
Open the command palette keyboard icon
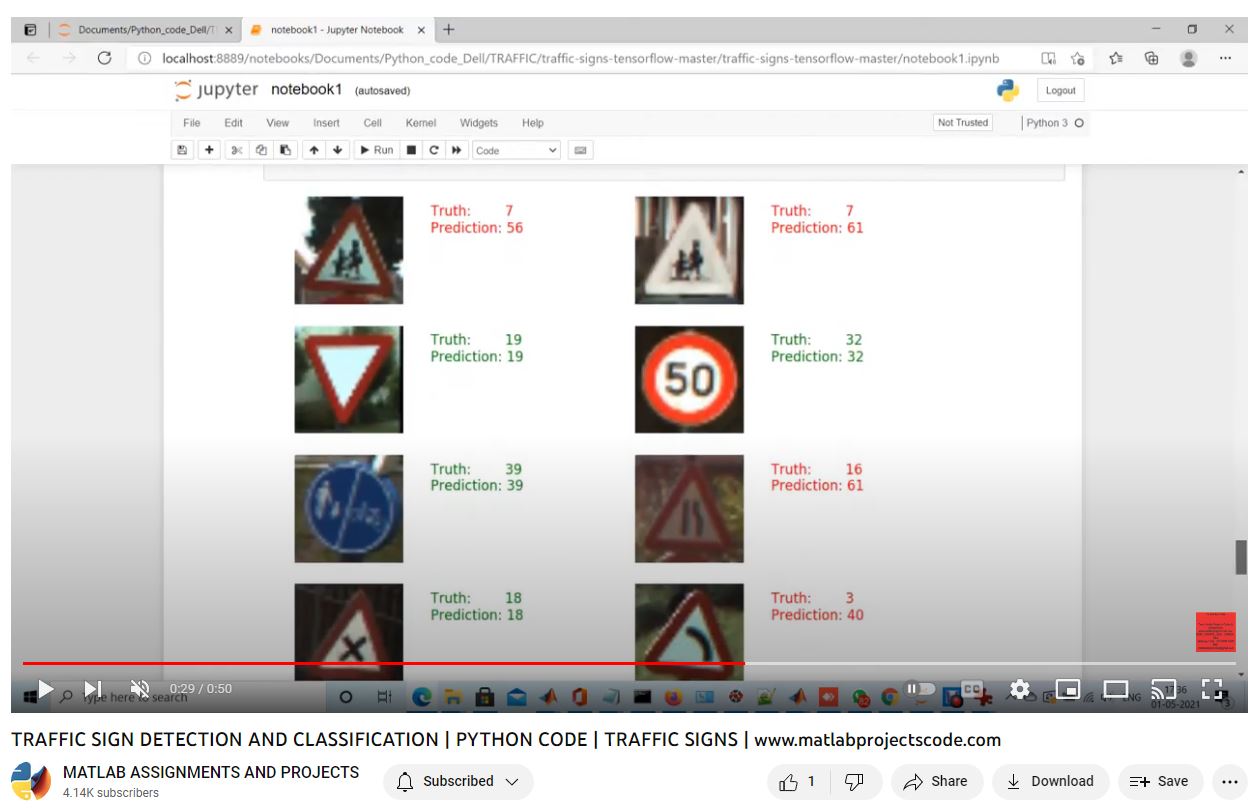[x=580, y=150]
